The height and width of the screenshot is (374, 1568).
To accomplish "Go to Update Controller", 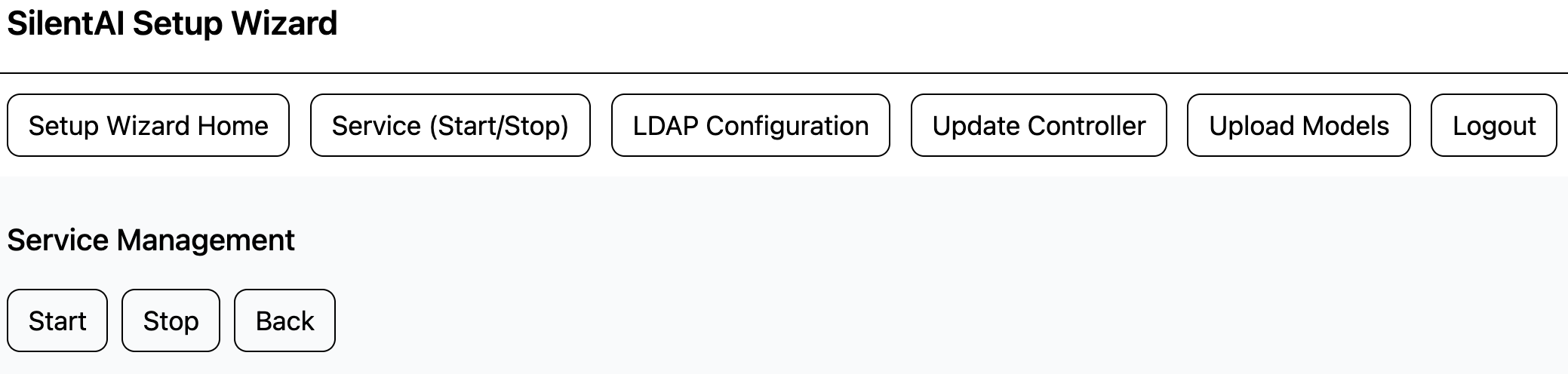I will 1038,125.
